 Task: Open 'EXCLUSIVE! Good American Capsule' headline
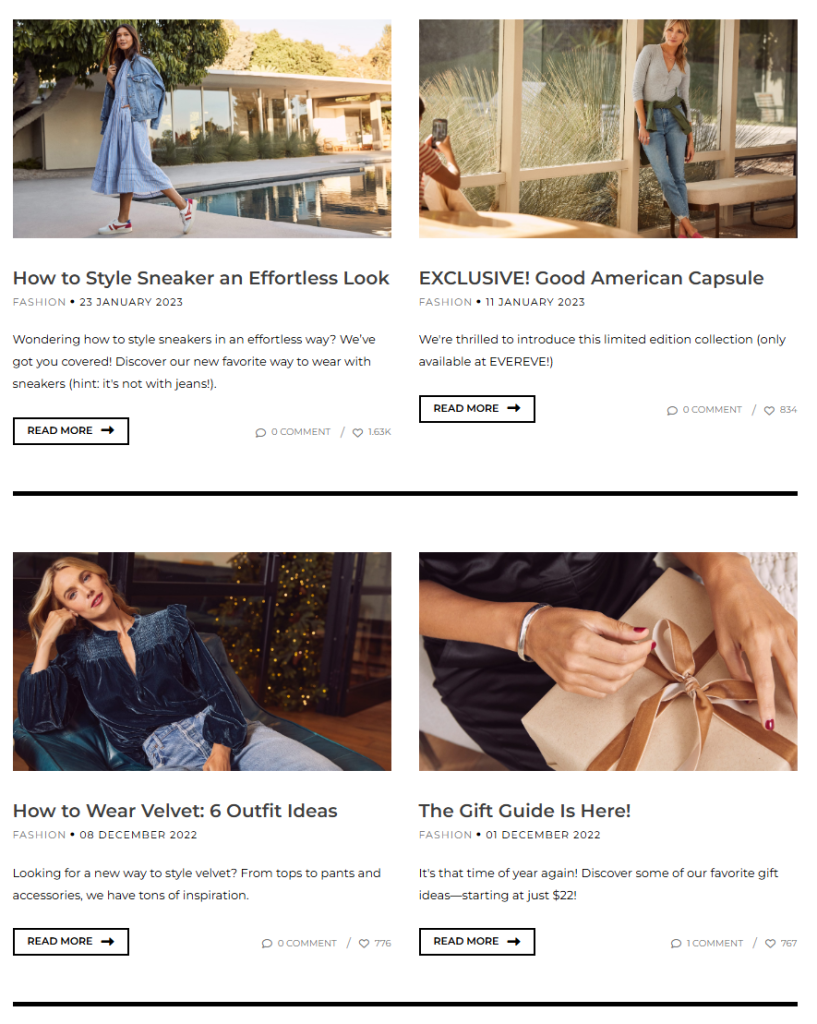(x=591, y=278)
